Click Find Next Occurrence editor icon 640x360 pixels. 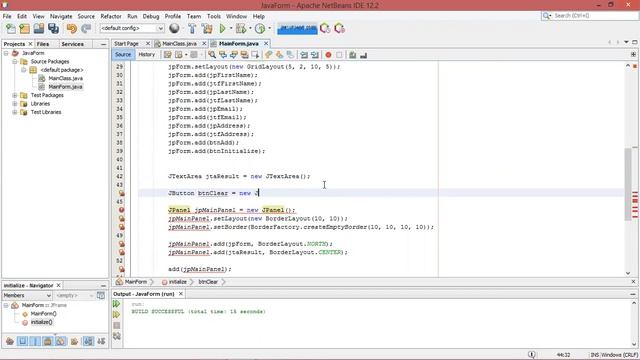pos(233,55)
